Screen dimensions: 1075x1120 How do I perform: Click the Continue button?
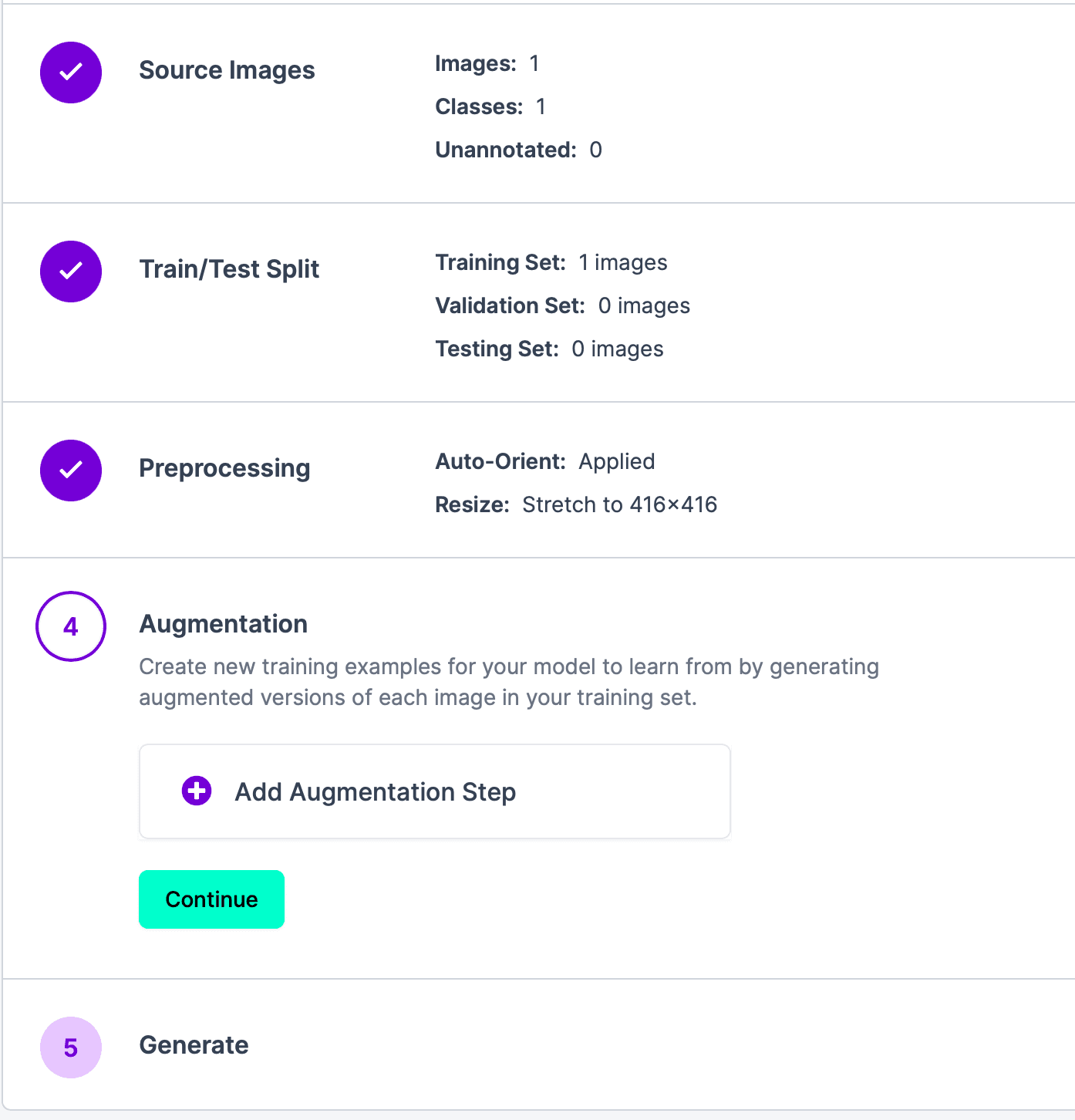pyautogui.click(x=211, y=899)
